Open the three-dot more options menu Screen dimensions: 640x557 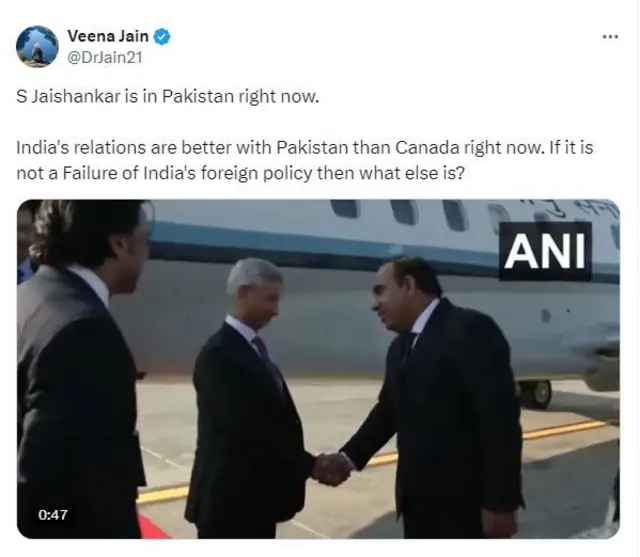pyautogui.click(x=610, y=37)
